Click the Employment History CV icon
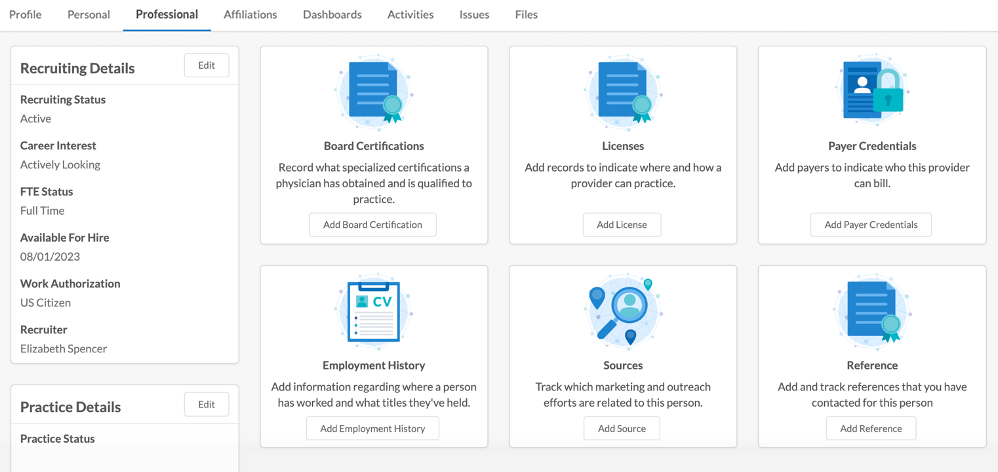 (374, 312)
